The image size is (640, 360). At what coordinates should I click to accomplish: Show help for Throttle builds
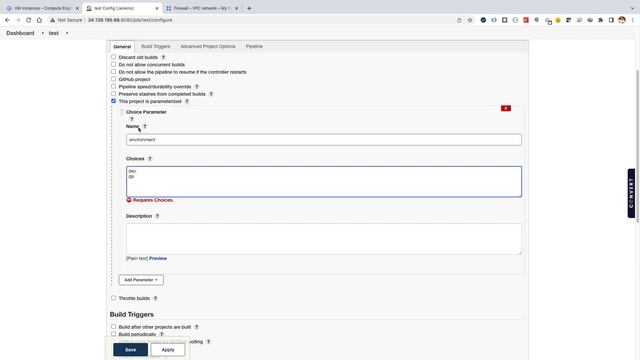155,298
